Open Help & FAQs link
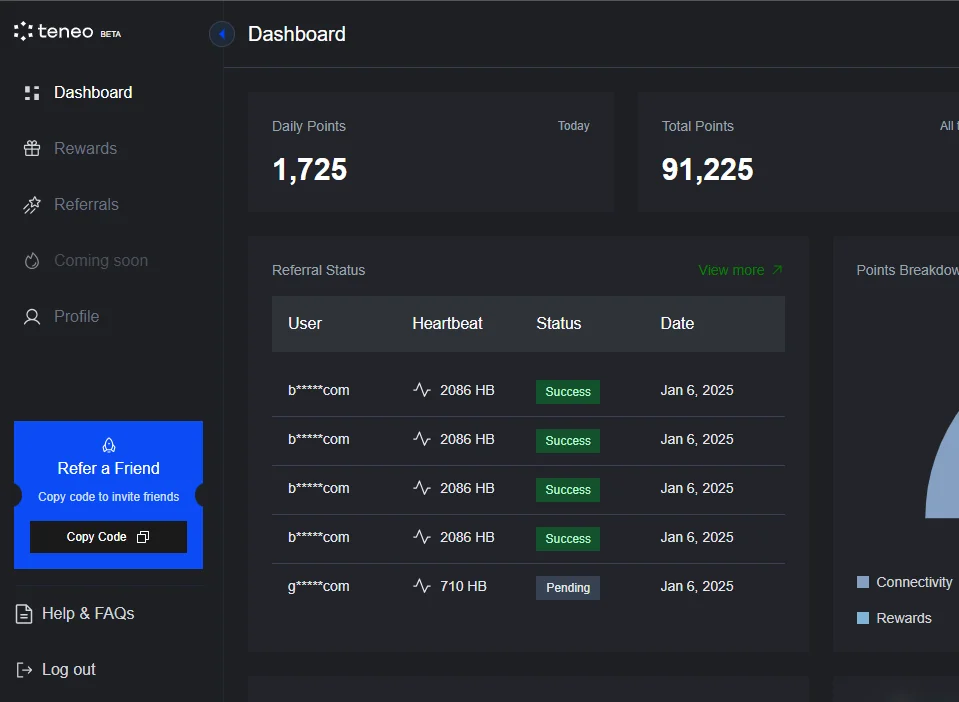 point(88,613)
